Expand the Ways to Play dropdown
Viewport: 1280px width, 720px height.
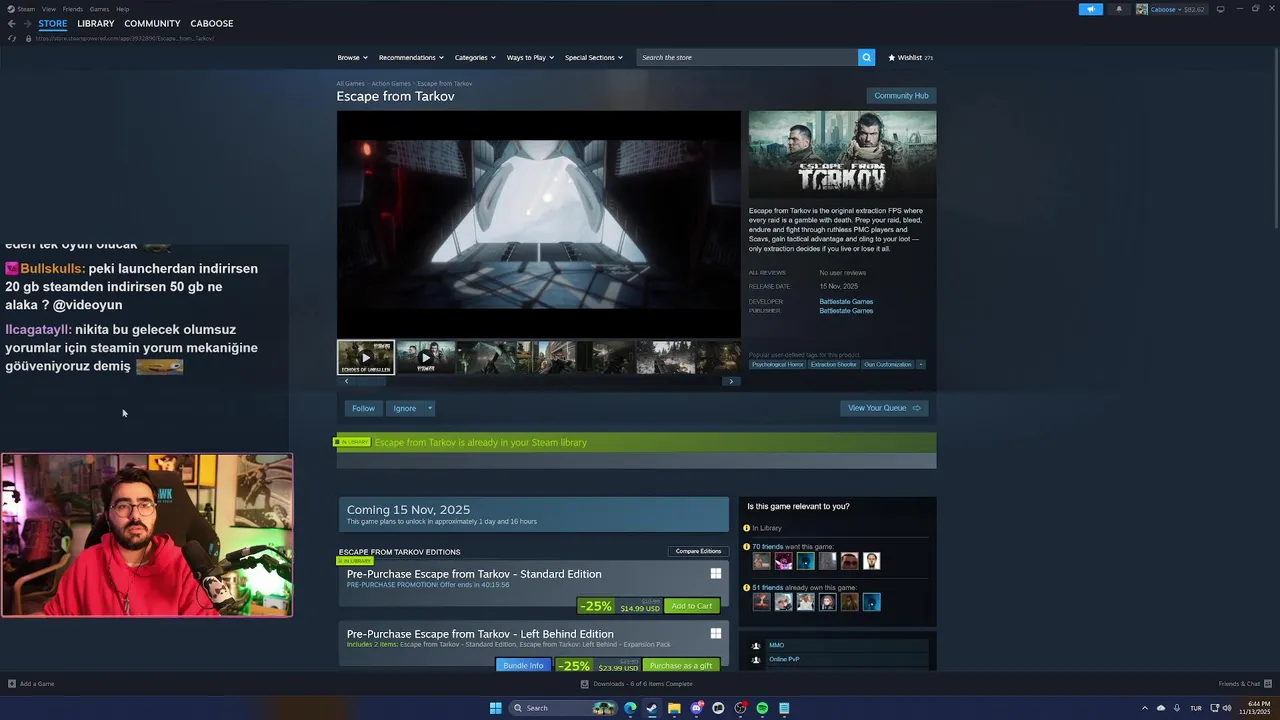[531, 57]
